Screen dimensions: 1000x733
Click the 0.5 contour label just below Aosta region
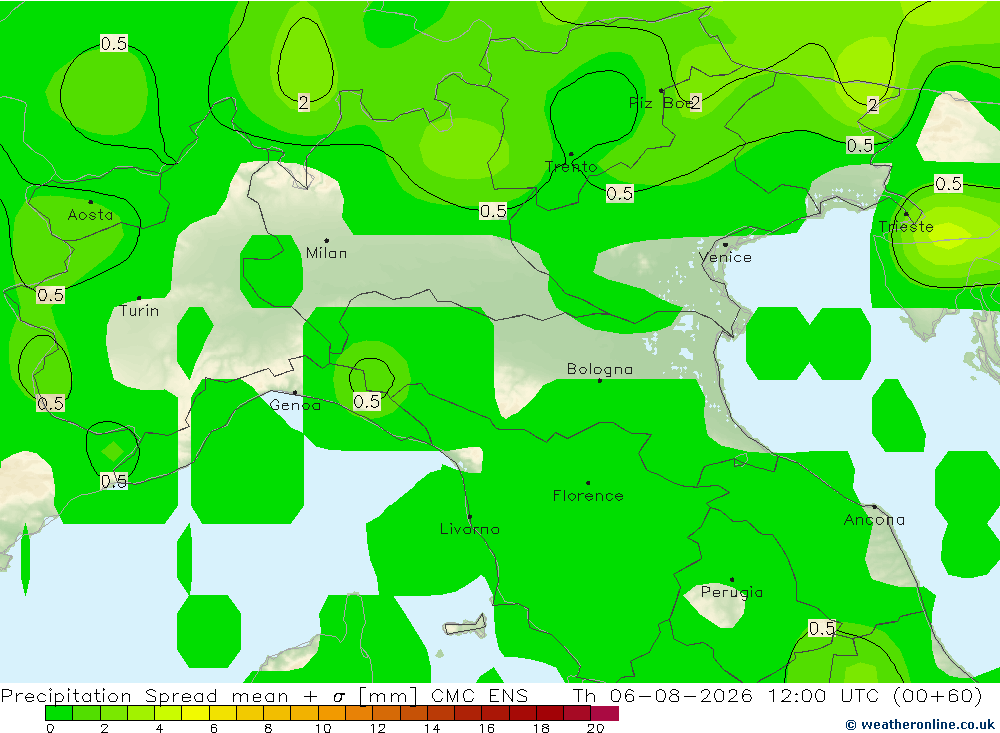(x=50, y=295)
